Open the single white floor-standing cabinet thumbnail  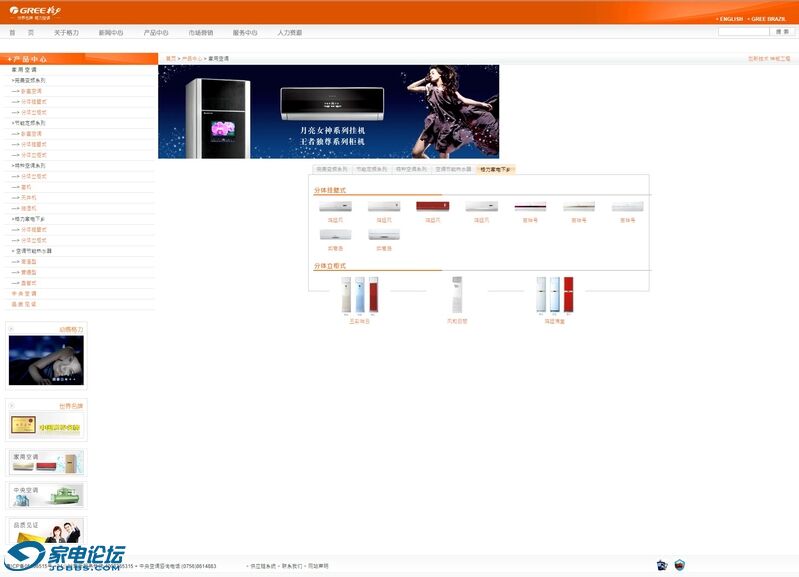point(457,295)
